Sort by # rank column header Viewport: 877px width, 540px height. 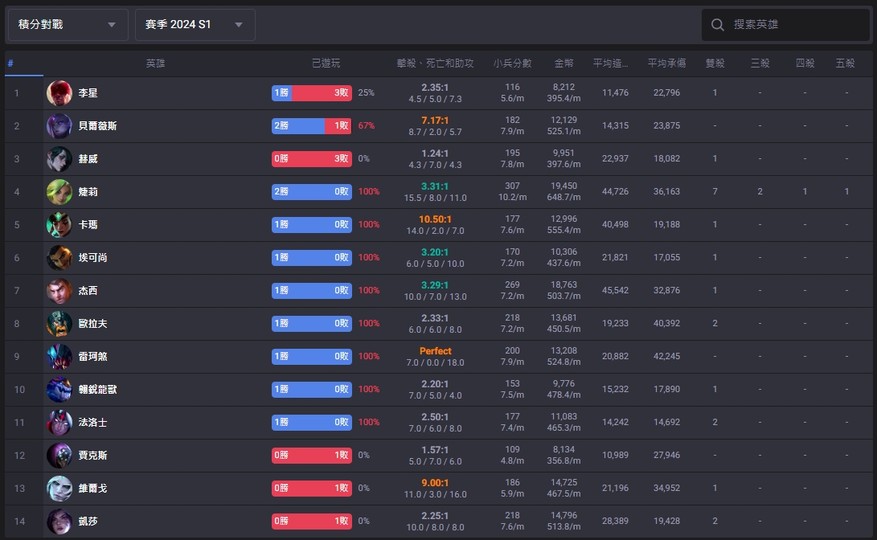pos(11,63)
